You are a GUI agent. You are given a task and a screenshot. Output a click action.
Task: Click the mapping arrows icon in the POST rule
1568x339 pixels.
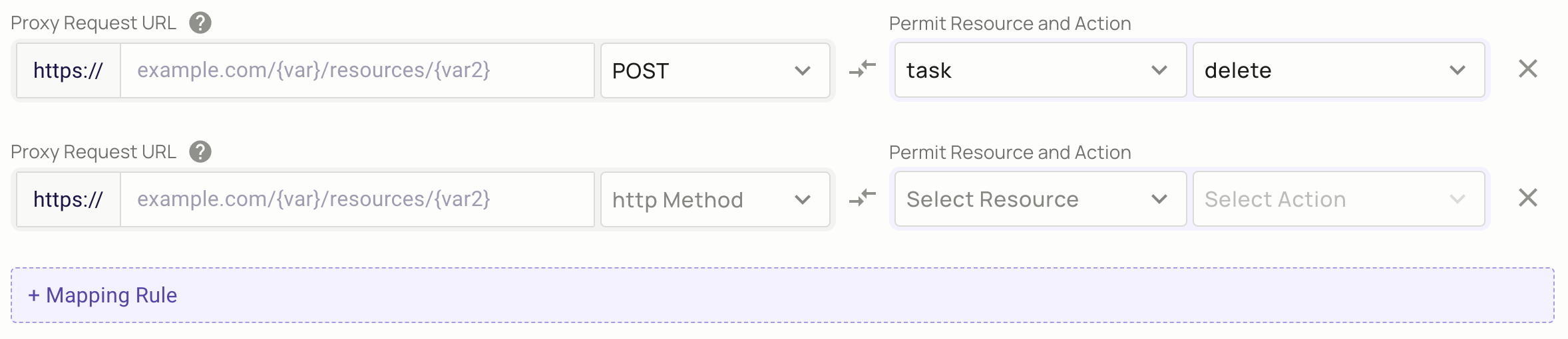[863, 69]
